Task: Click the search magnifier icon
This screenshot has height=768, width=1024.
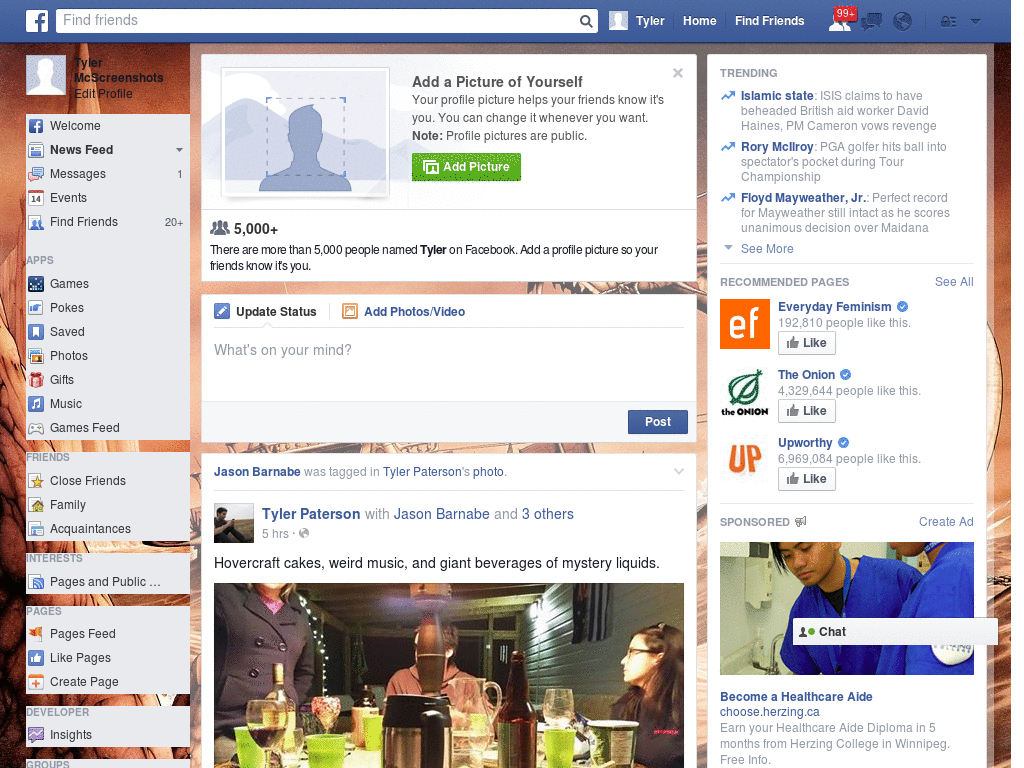Action: [x=586, y=21]
